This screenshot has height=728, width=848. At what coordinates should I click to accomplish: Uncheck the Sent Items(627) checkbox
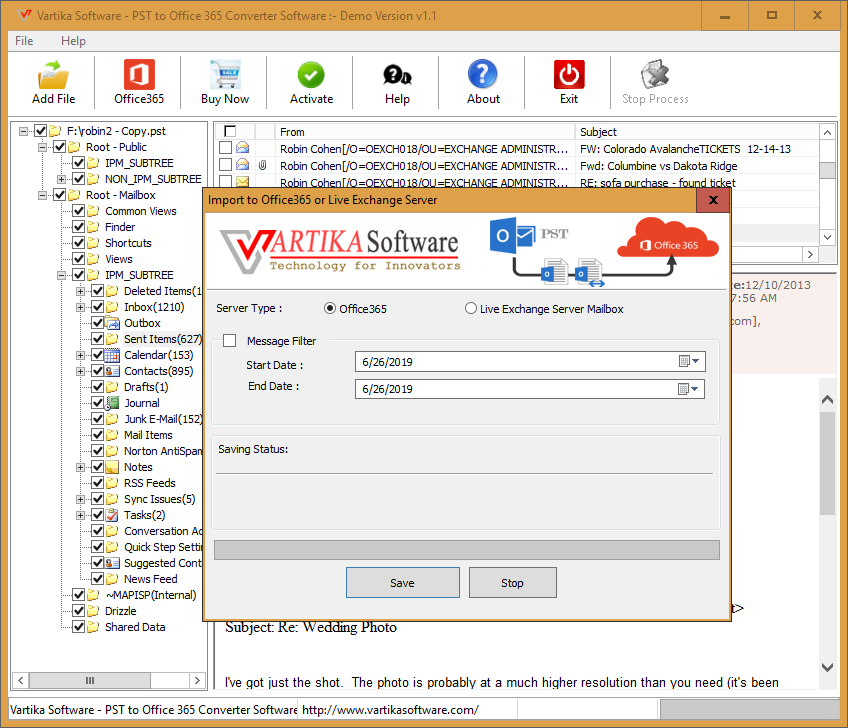coord(97,339)
